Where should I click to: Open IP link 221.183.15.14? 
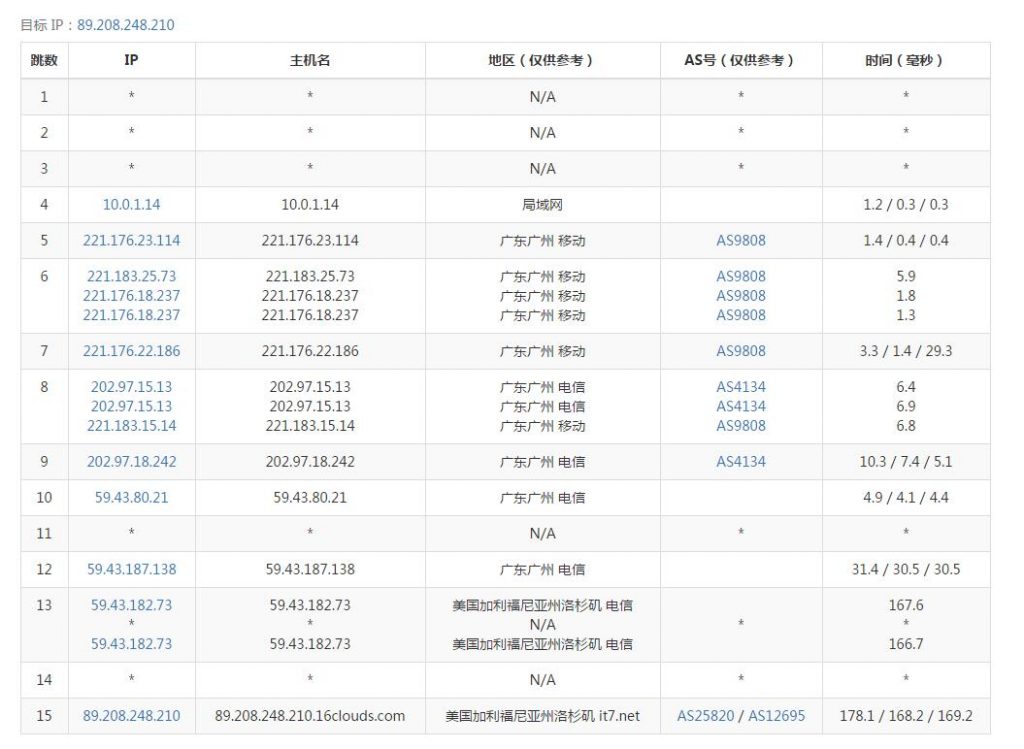coord(131,425)
